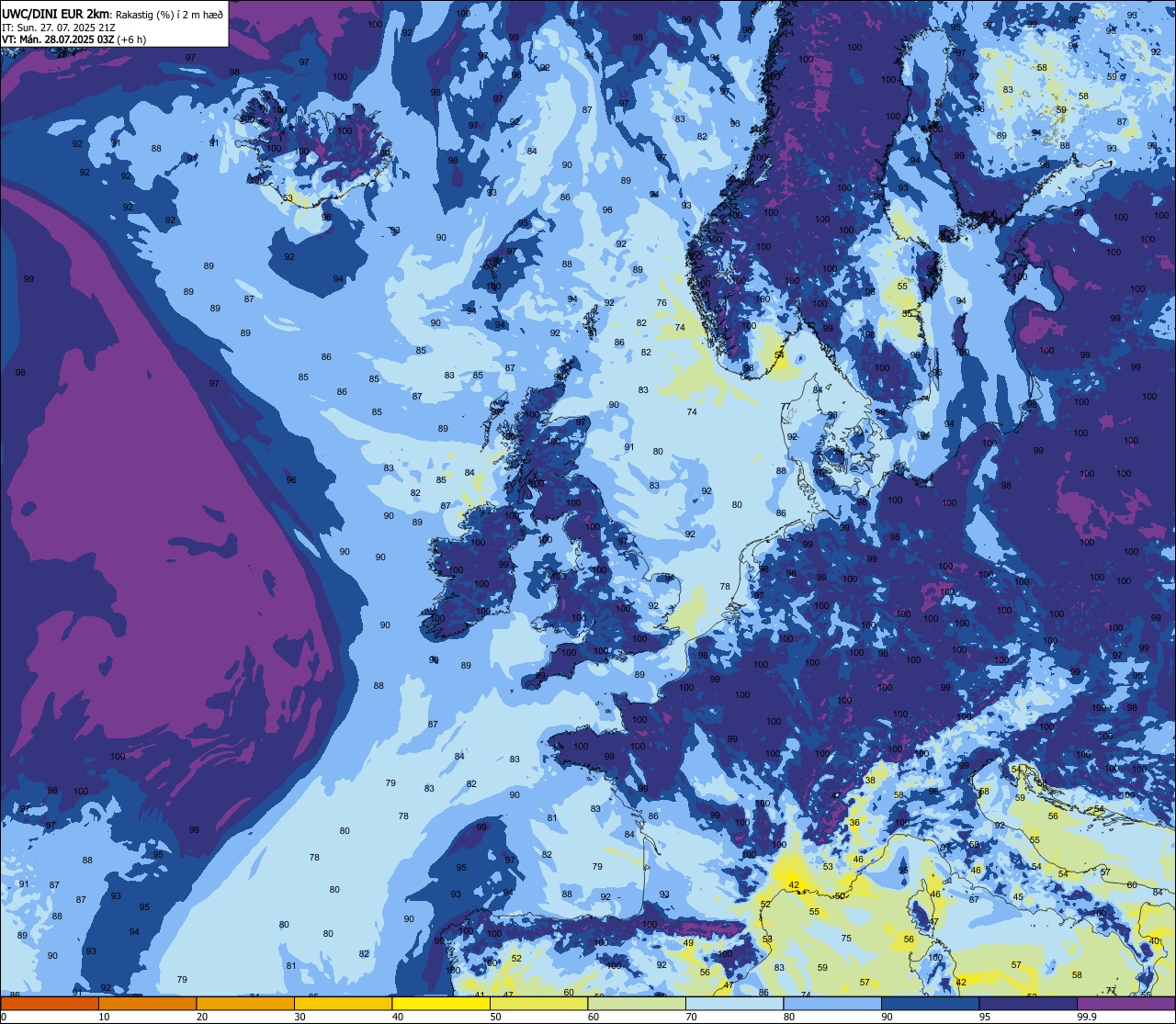This screenshot has height=1024, width=1176.
Task: Click the humidity value '45' on the map
Action: [1018, 896]
